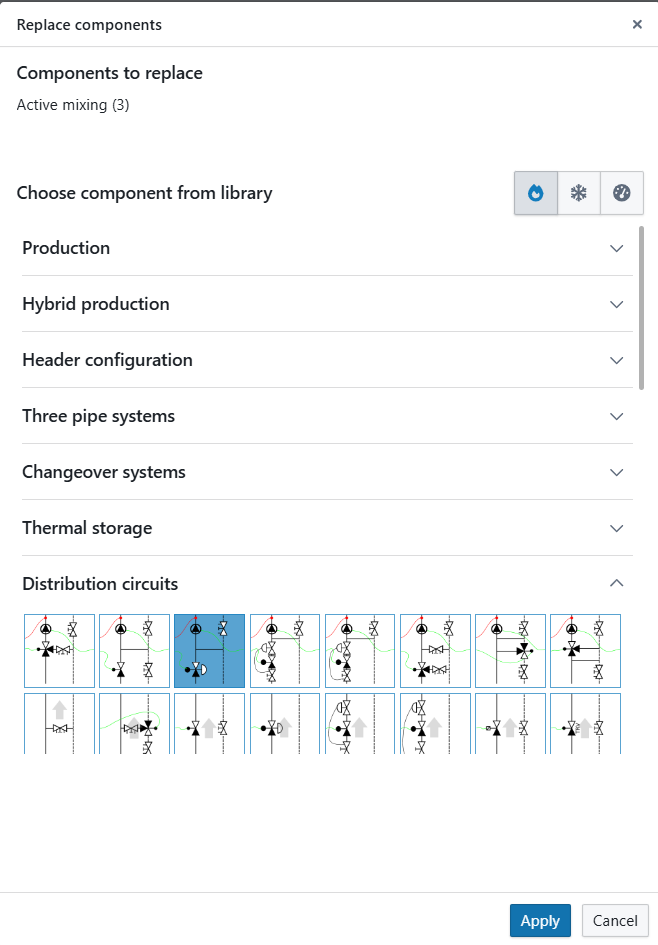Expand Header configuration chevron
The width and height of the screenshot is (658, 945).
point(617,360)
